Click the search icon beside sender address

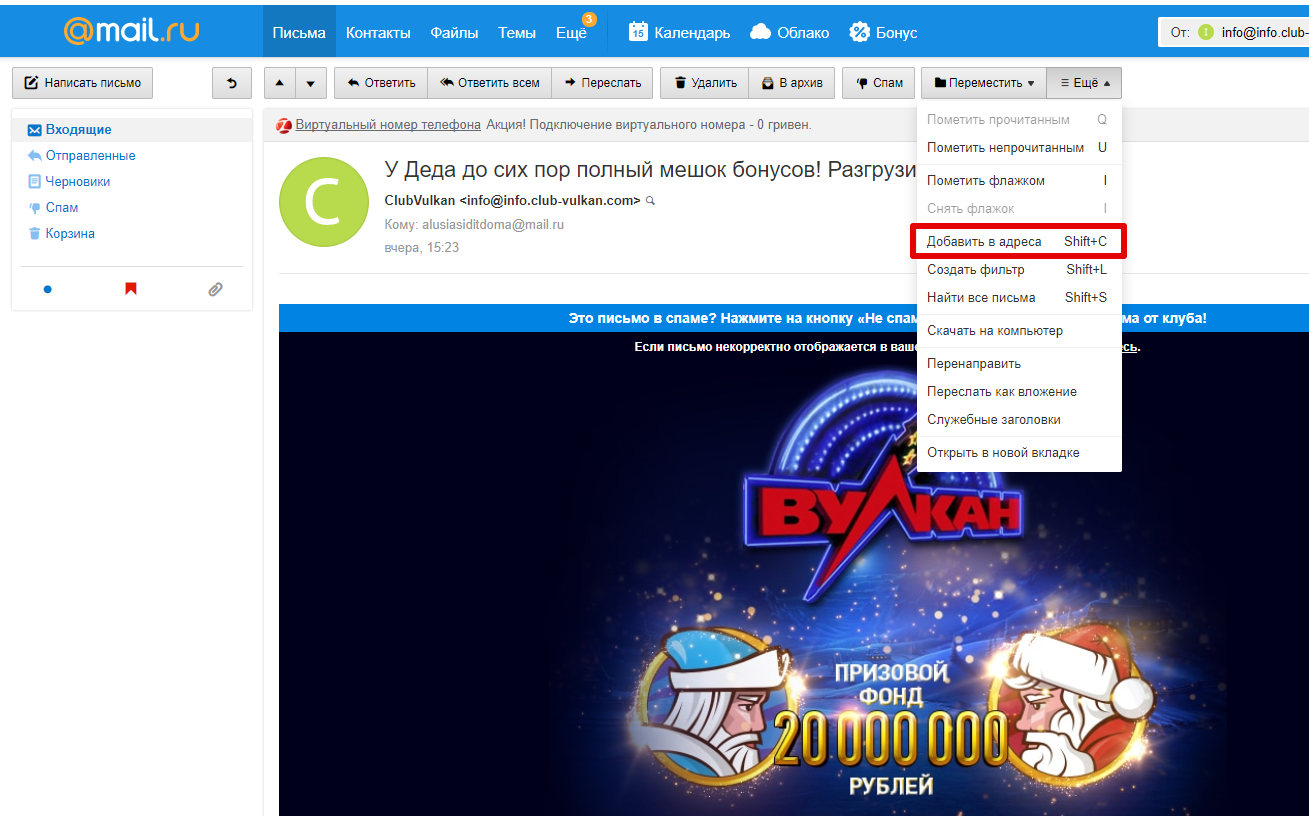(x=650, y=201)
